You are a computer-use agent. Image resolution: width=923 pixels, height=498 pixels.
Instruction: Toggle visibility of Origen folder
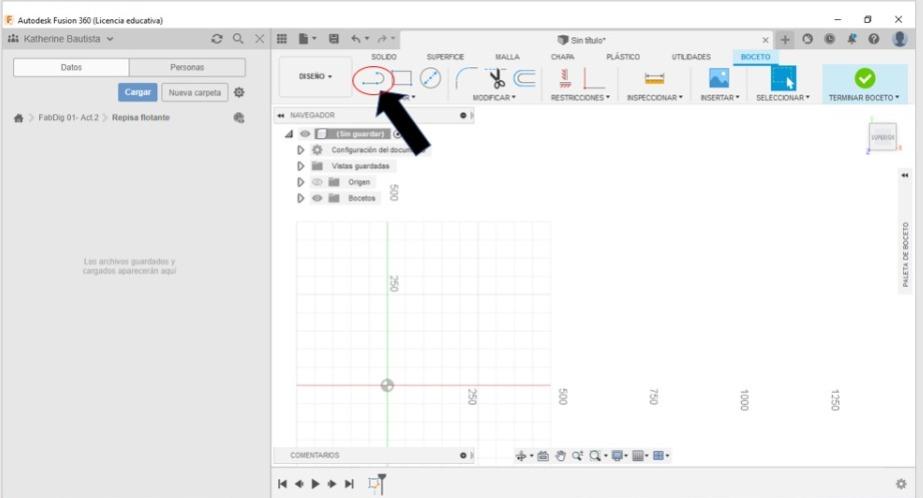point(317,182)
